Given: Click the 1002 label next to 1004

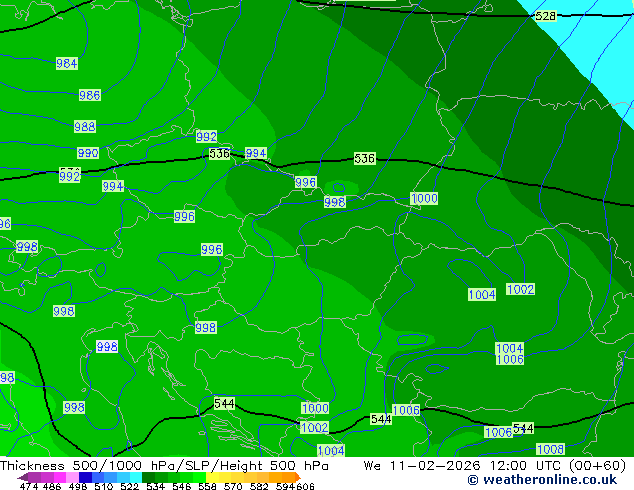Looking at the screenshot, I should [x=520, y=289].
